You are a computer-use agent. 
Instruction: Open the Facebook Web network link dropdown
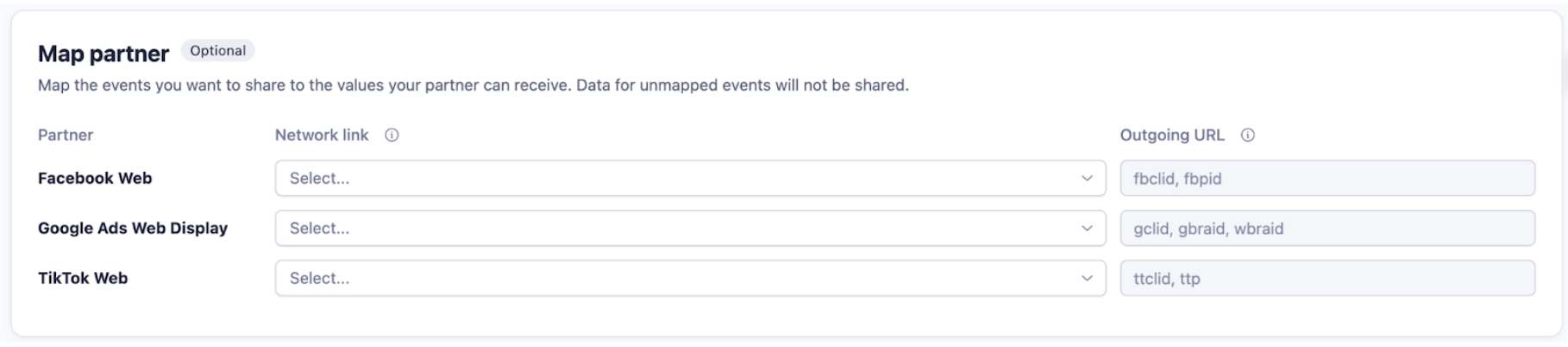tap(690, 178)
